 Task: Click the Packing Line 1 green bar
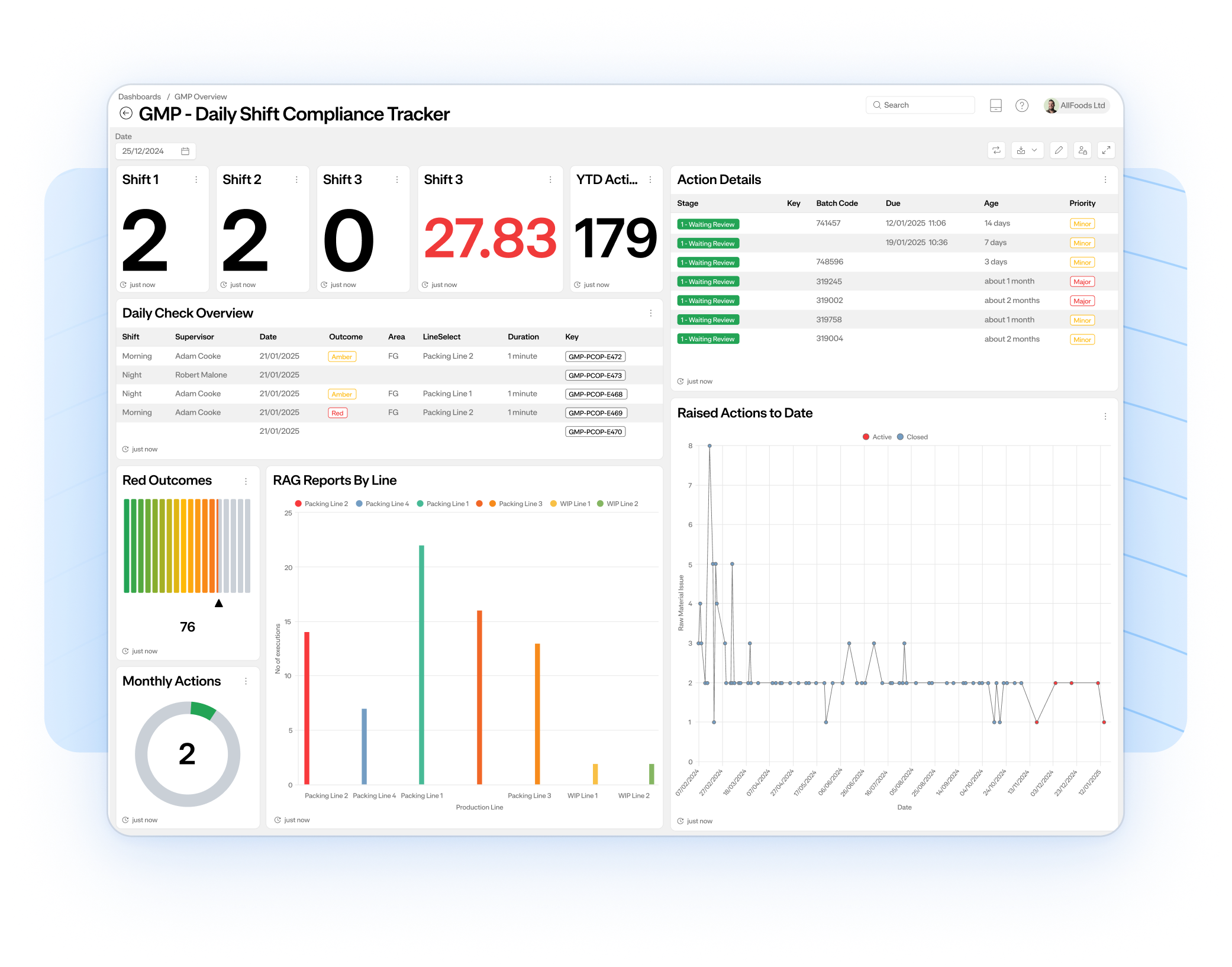[x=421, y=664]
